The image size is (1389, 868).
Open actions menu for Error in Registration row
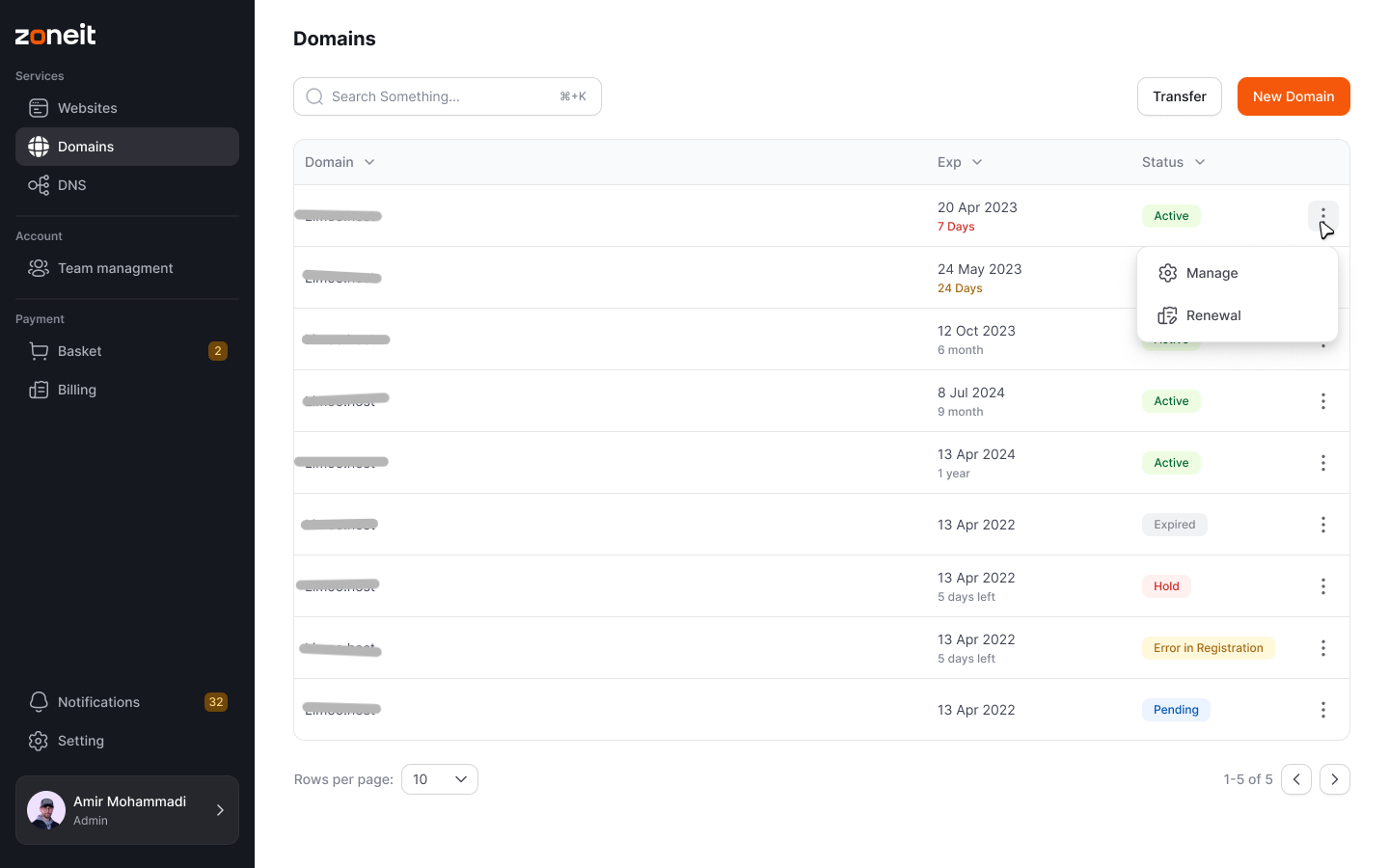coord(1323,648)
